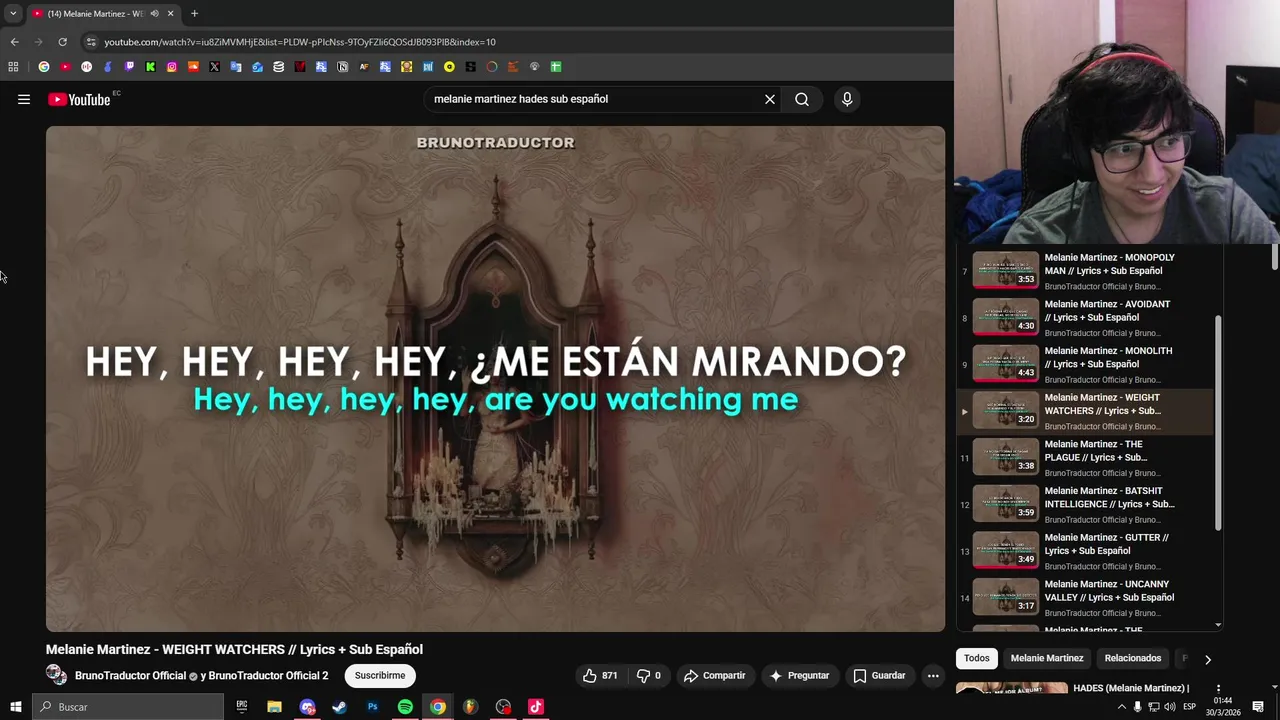Image resolution: width=1280 pixels, height=720 pixels.
Task: Start voice search with microphone icon
Action: click(x=847, y=99)
